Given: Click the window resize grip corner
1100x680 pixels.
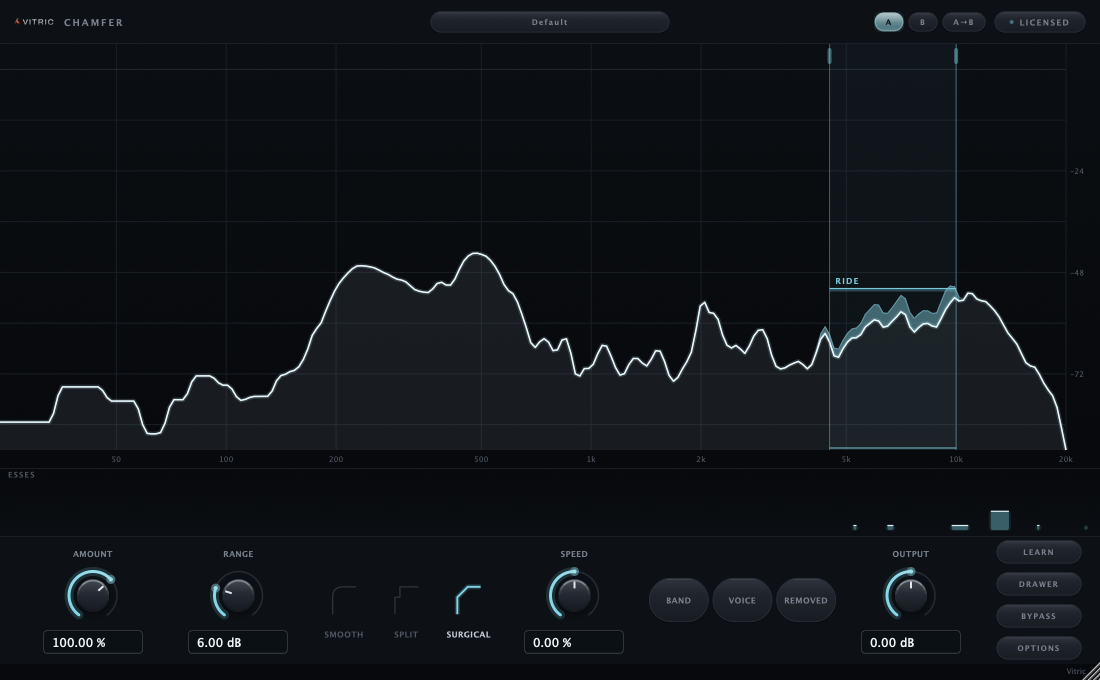Looking at the screenshot, I should (x=1093, y=673).
